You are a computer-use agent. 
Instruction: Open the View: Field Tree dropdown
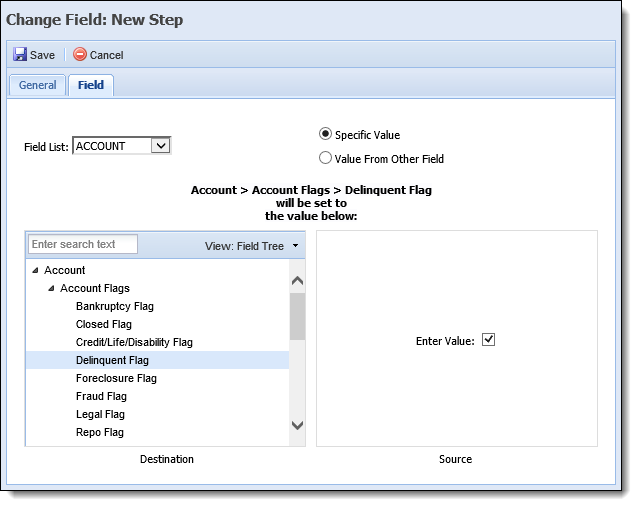(252, 246)
